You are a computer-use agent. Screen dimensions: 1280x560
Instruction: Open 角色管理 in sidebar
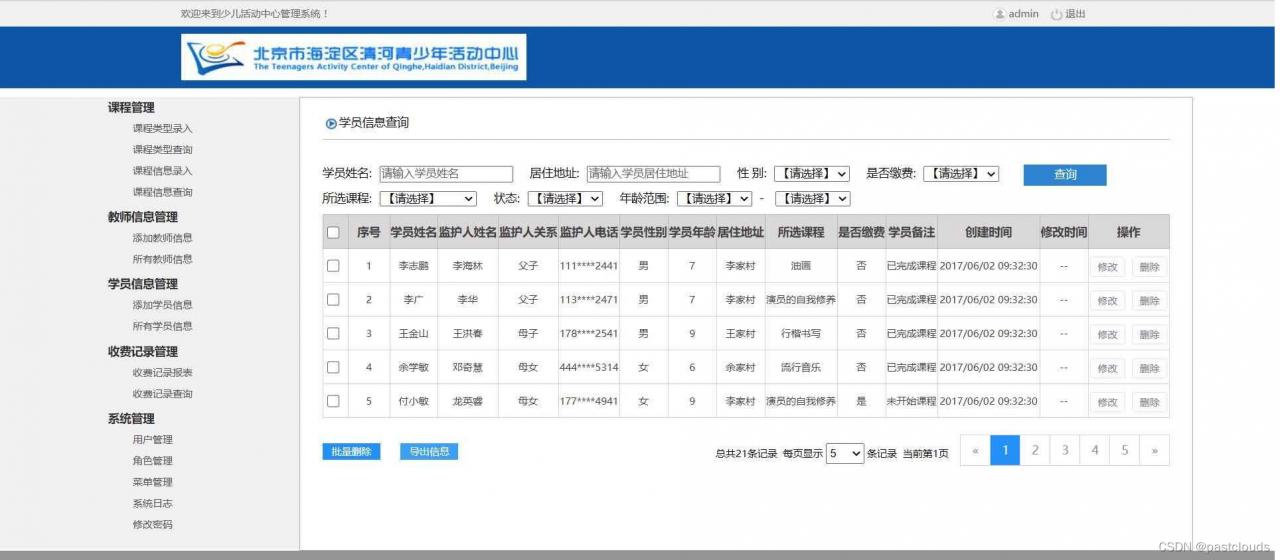pyautogui.click(x=152, y=461)
